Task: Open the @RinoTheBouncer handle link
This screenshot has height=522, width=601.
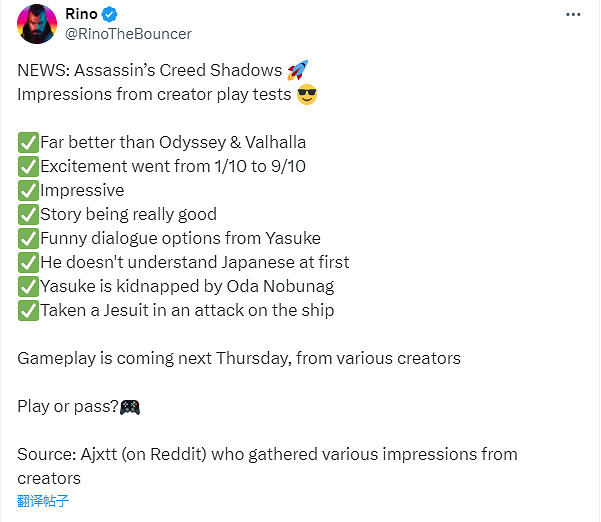Action: pyautogui.click(x=128, y=34)
